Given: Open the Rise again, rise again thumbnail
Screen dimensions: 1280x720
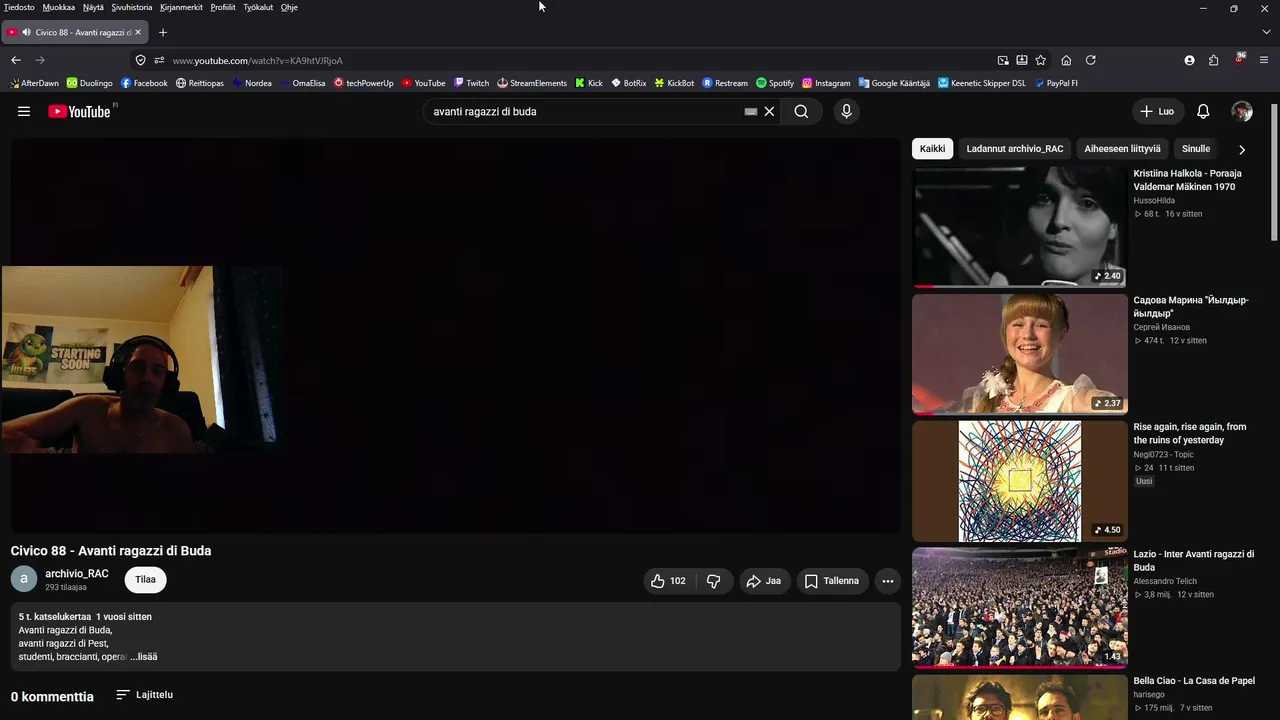Looking at the screenshot, I should [x=1019, y=481].
